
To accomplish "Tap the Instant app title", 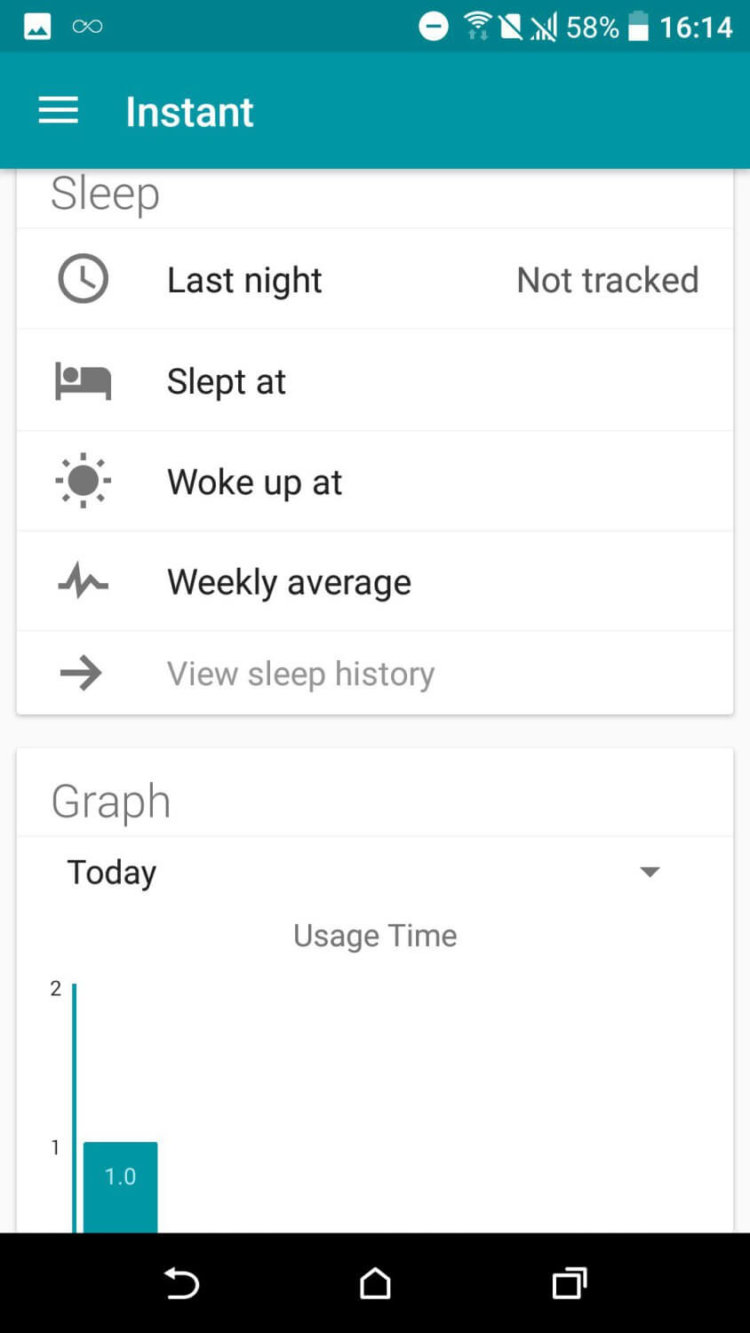I will (x=189, y=111).
